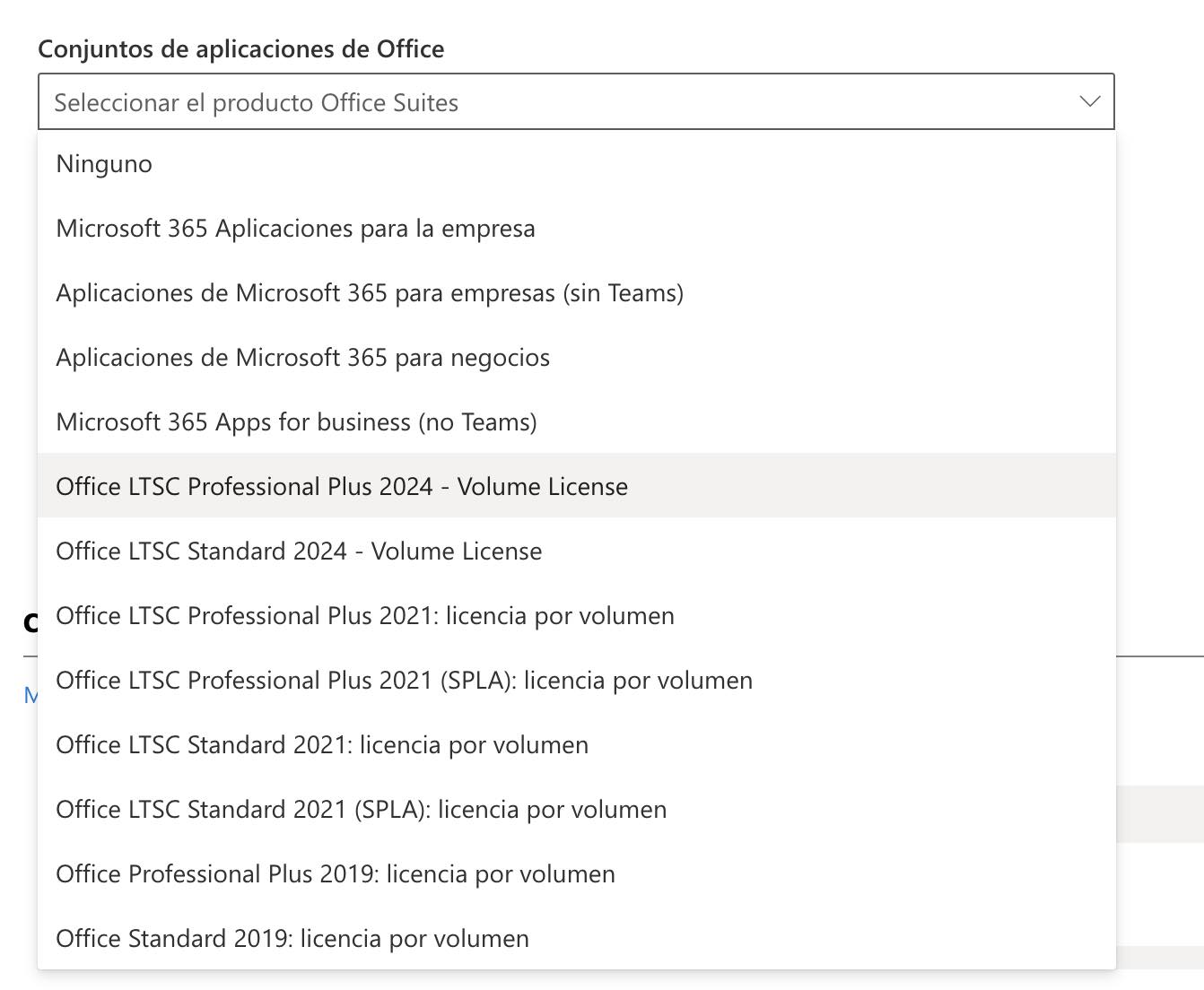
Task: Choose the "Office LTSC Professional Plus 2021 (SPLA)" option
Action: pyautogui.click(x=404, y=680)
